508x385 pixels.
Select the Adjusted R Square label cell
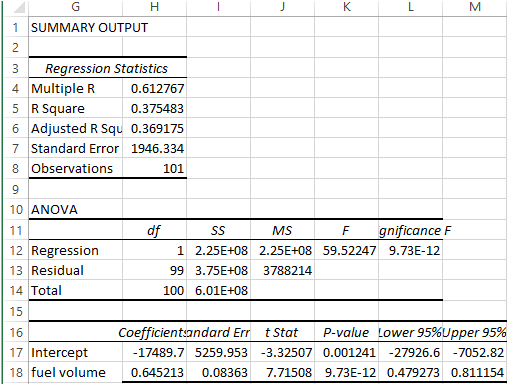click(x=76, y=128)
